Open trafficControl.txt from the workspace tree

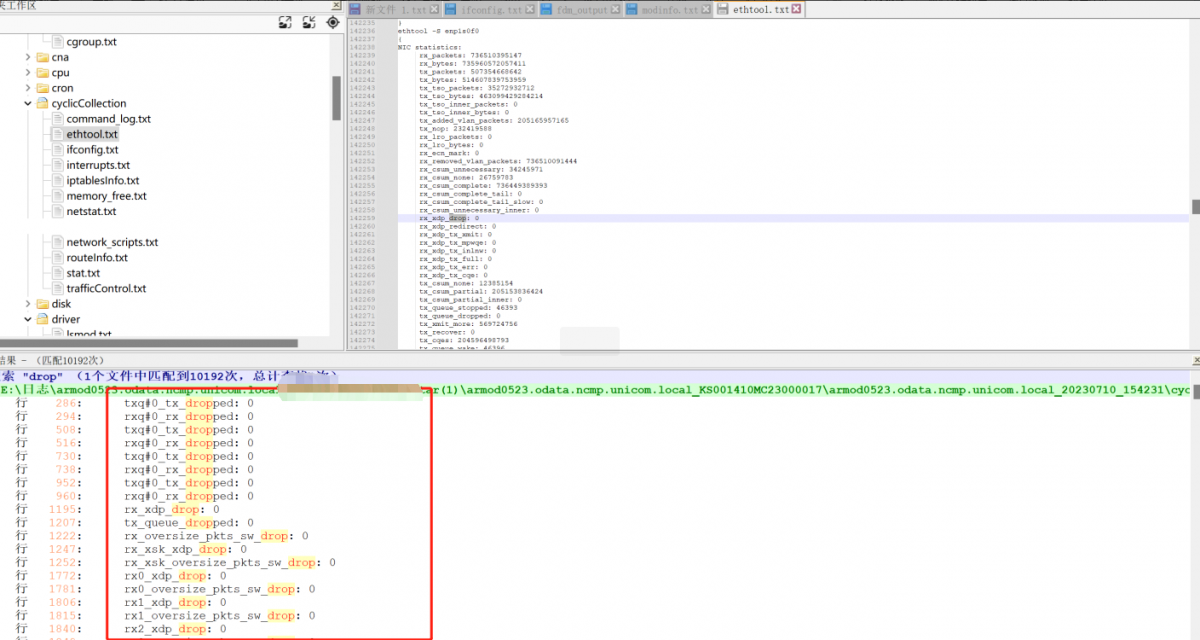click(106, 289)
